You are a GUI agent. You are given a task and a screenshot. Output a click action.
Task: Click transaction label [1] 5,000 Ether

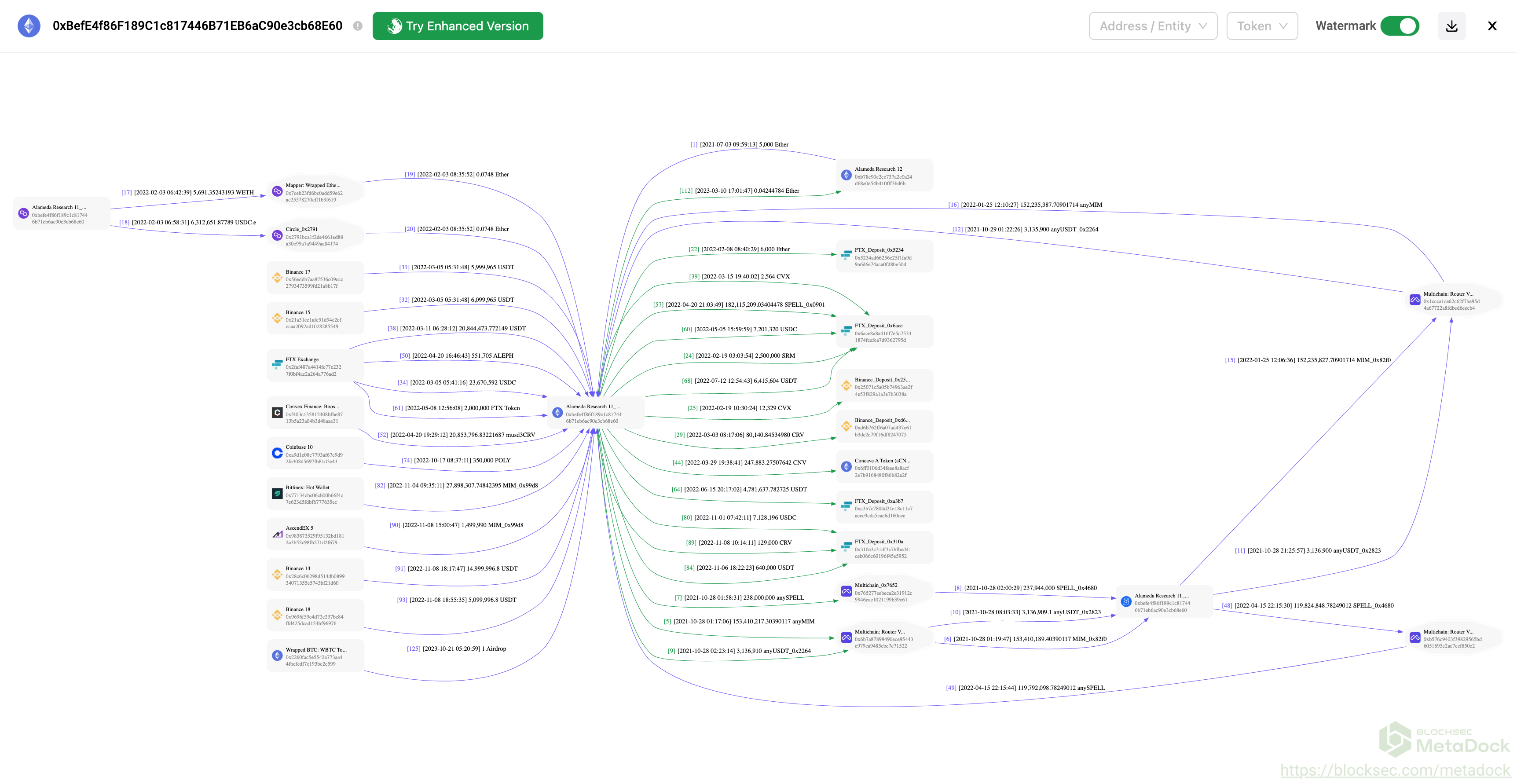point(739,144)
